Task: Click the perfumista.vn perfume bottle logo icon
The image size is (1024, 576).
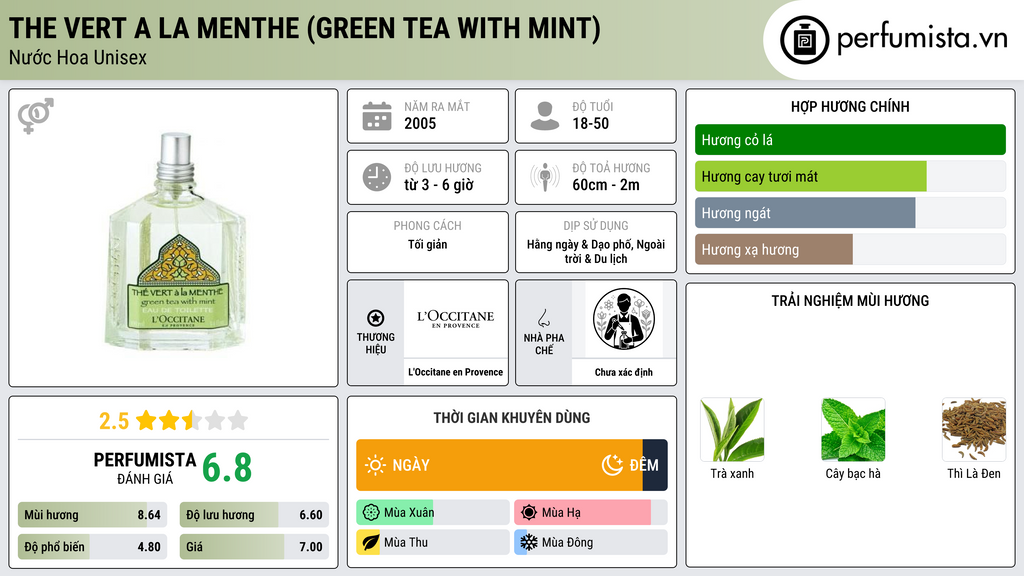Action: click(x=805, y=40)
